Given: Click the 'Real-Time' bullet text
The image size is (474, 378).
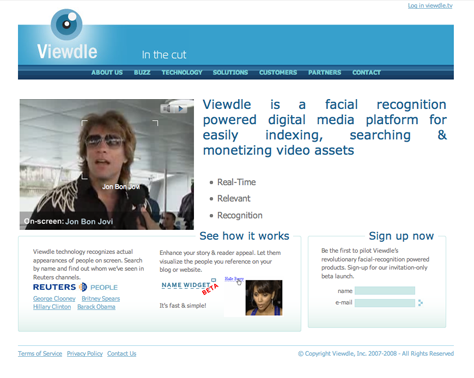Looking at the screenshot, I should pyautogui.click(x=237, y=182).
